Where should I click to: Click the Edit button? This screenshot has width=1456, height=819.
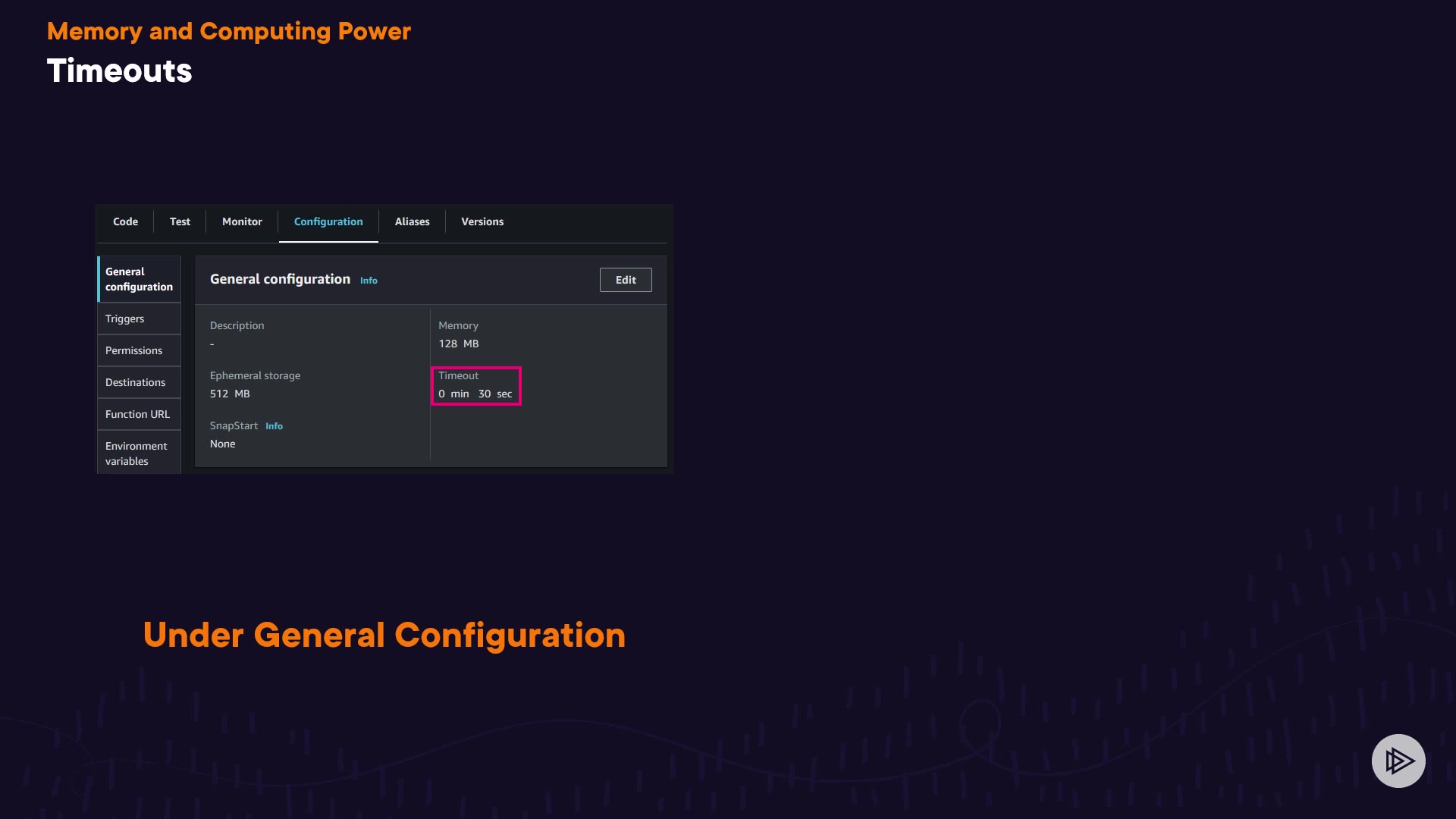click(626, 280)
